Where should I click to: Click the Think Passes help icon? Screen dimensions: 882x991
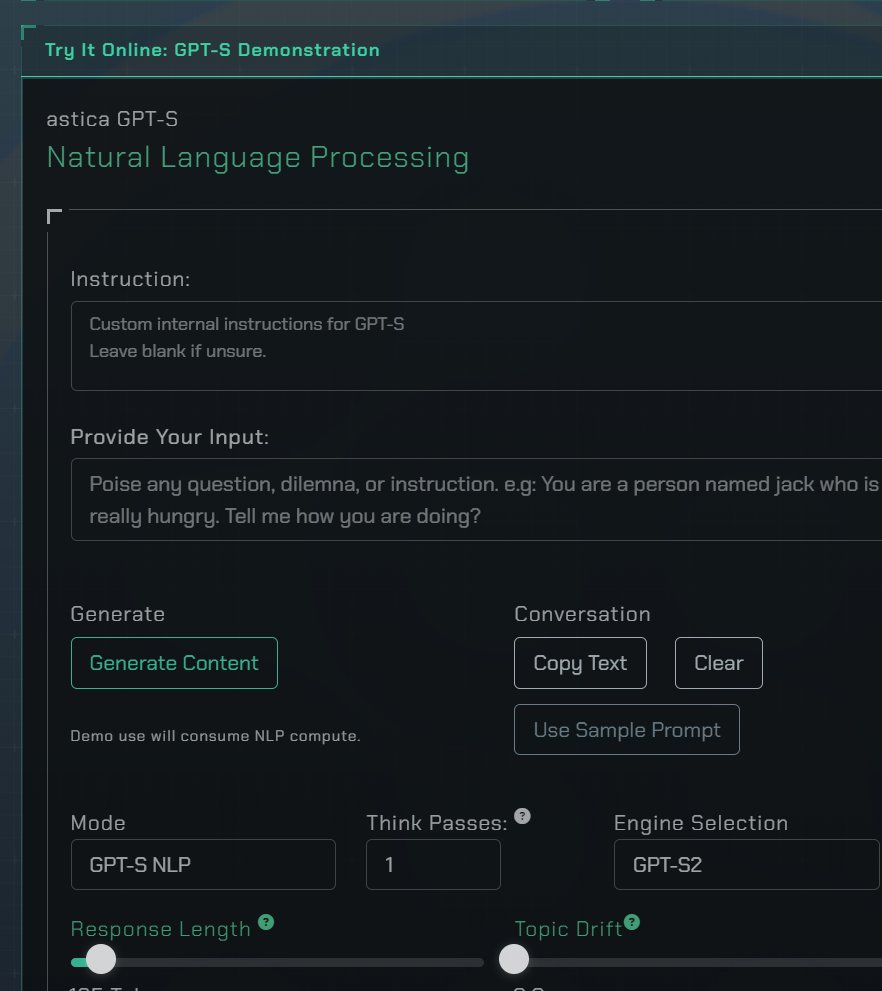[x=522, y=816]
